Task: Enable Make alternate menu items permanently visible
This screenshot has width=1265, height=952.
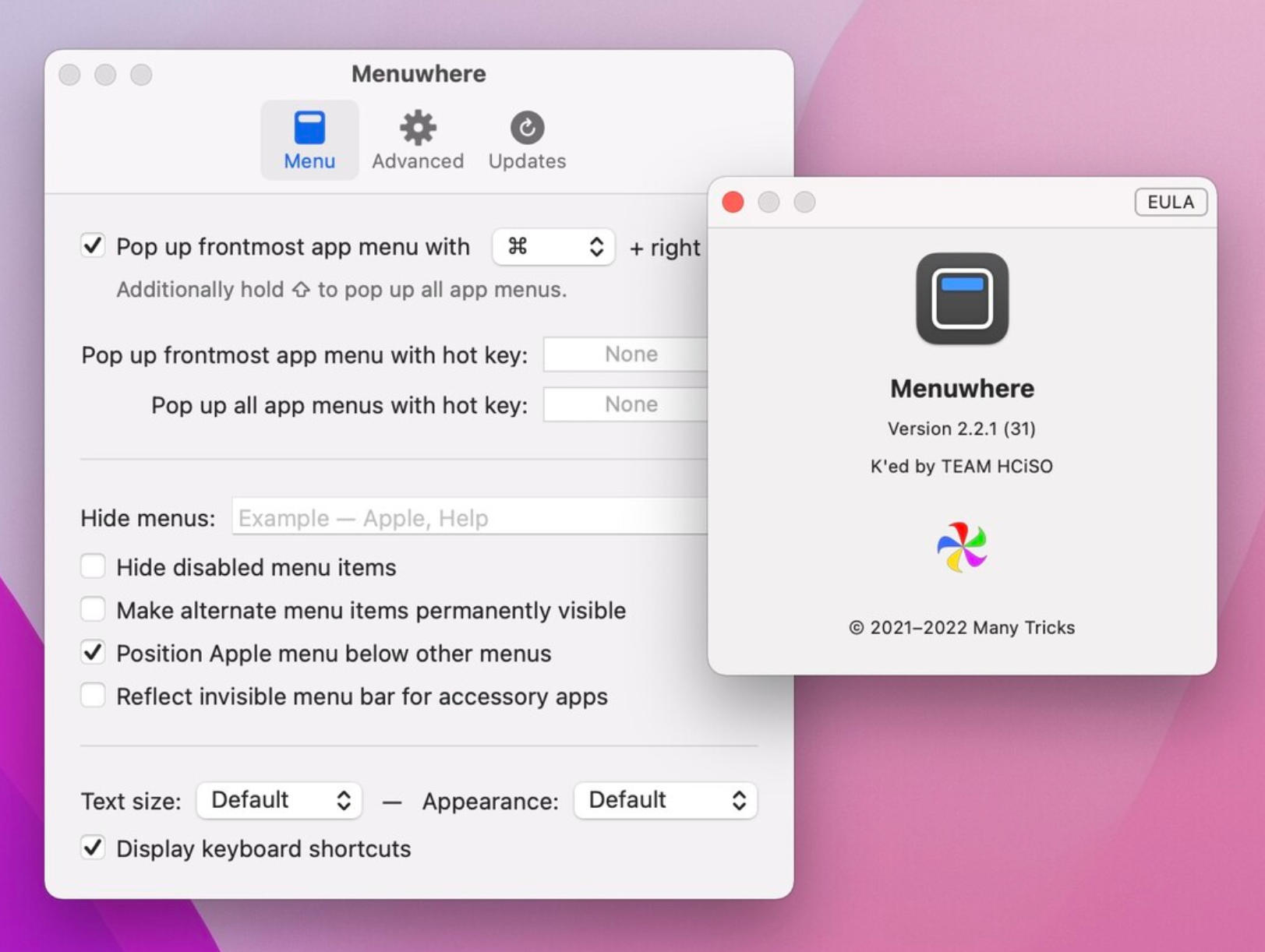Action: pyautogui.click(x=93, y=609)
